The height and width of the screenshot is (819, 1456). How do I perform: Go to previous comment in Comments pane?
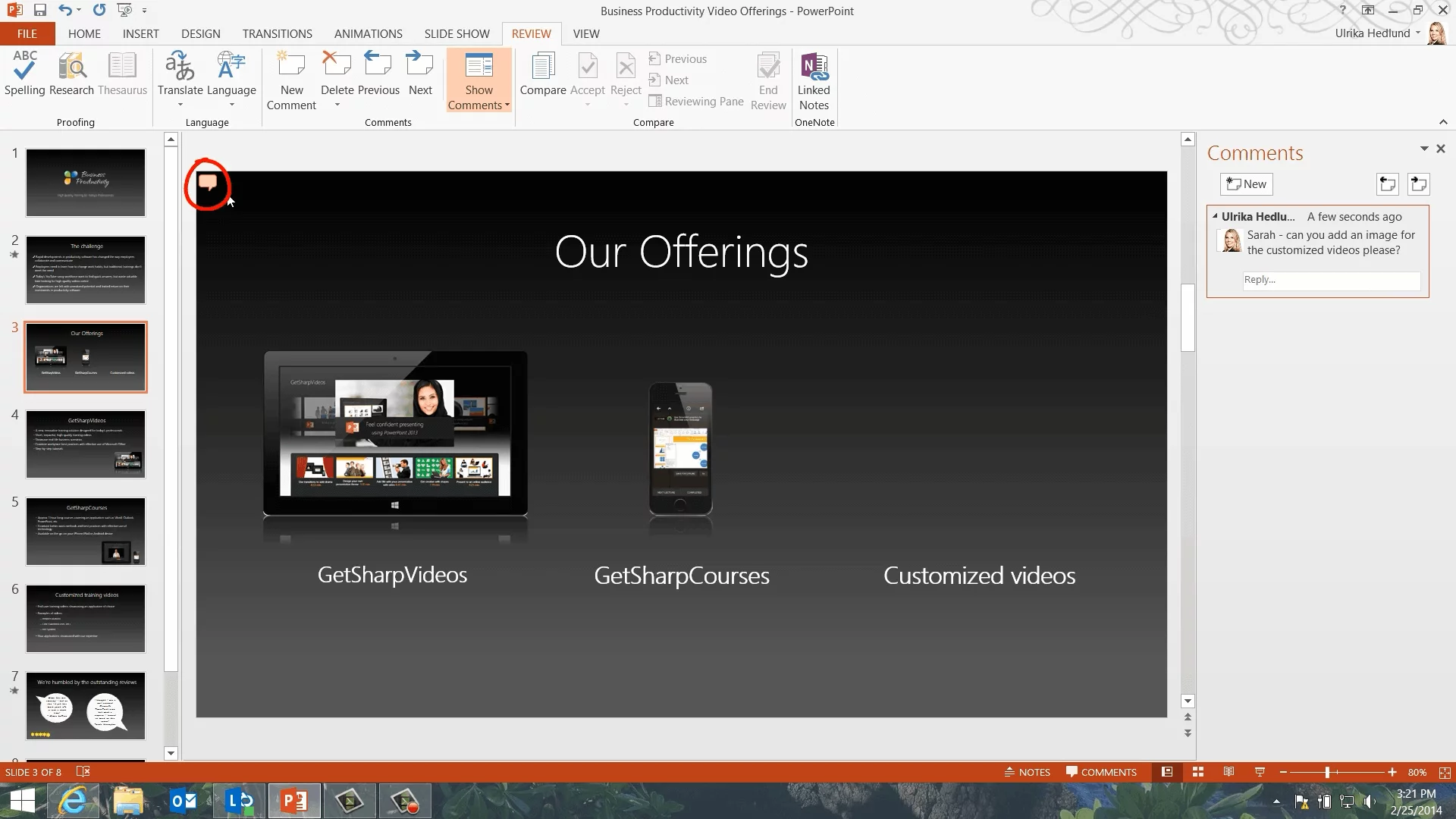(1387, 184)
